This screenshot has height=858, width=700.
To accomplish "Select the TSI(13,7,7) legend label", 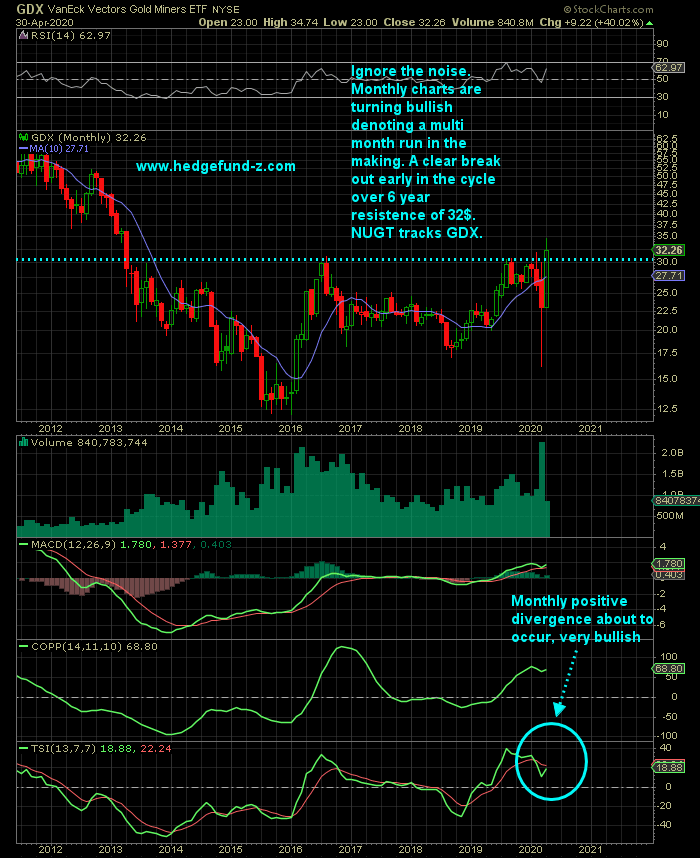I will click(63, 748).
